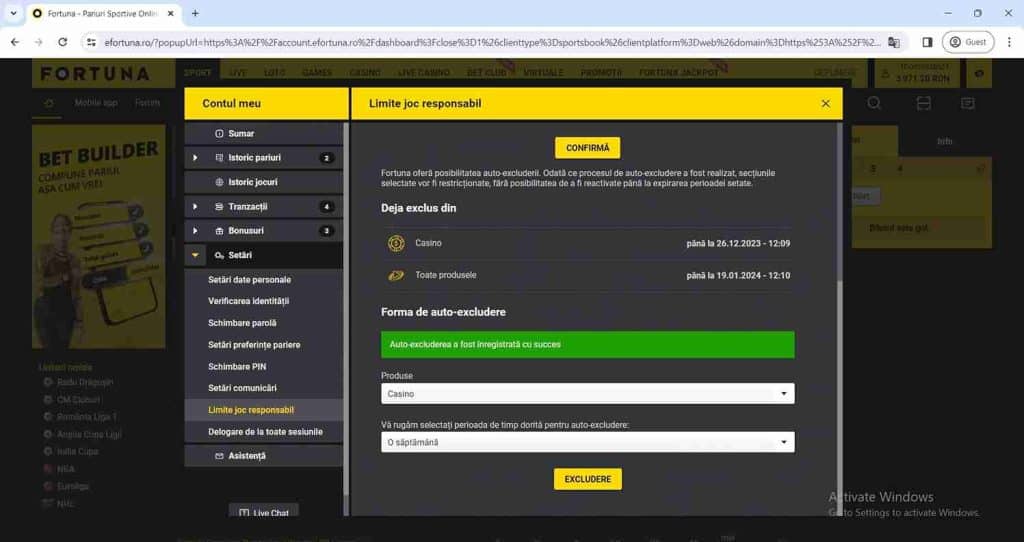Open the PROMOȚII tab
This screenshot has height=542, width=1024.
click(x=601, y=73)
